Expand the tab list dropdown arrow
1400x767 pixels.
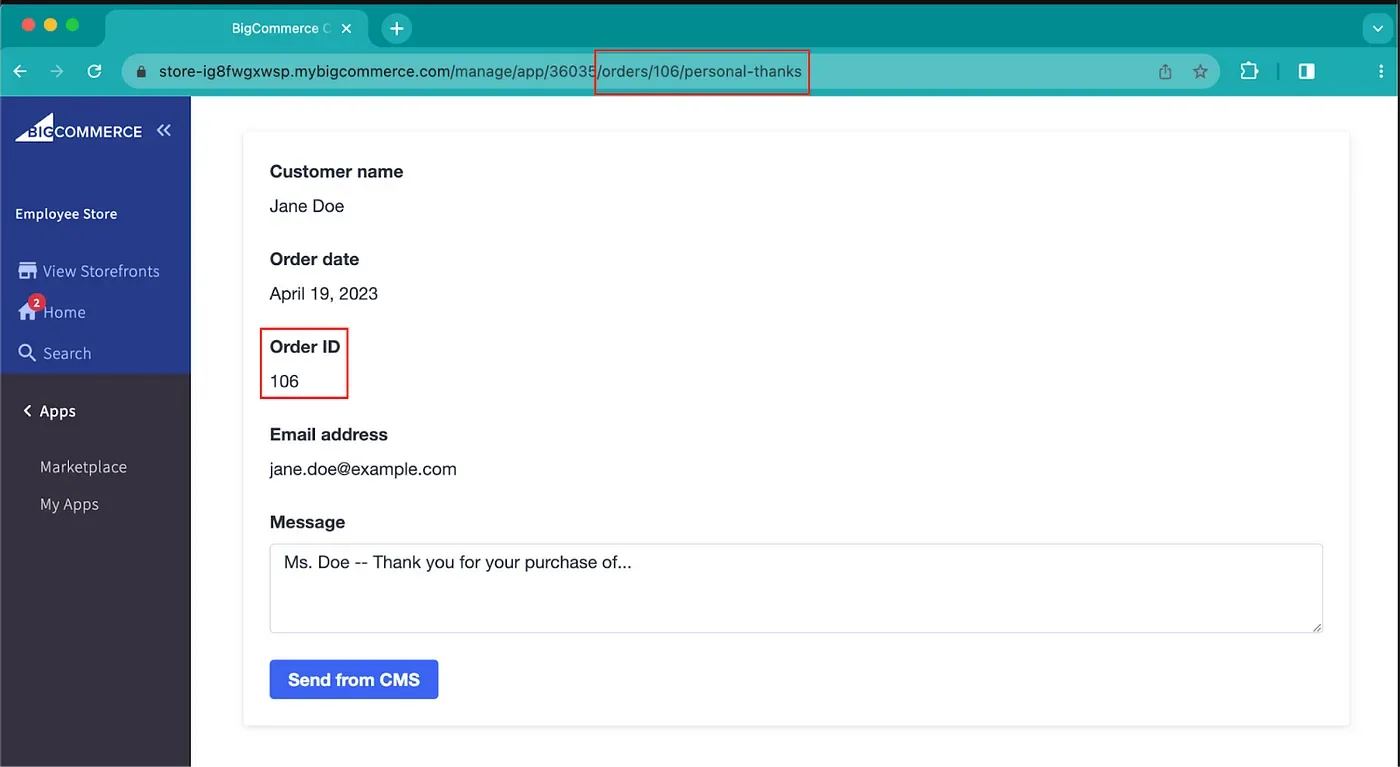coord(1379,29)
